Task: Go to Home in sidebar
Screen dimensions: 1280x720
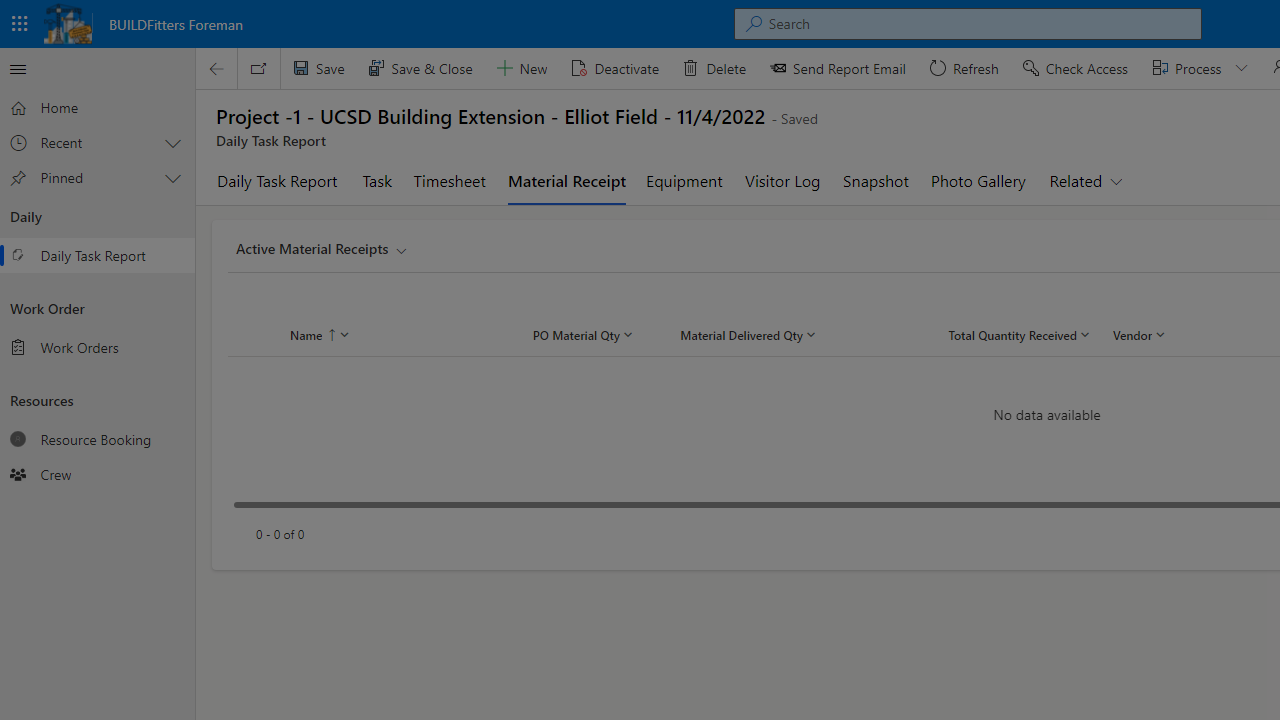Action: [x=97, y=108]
